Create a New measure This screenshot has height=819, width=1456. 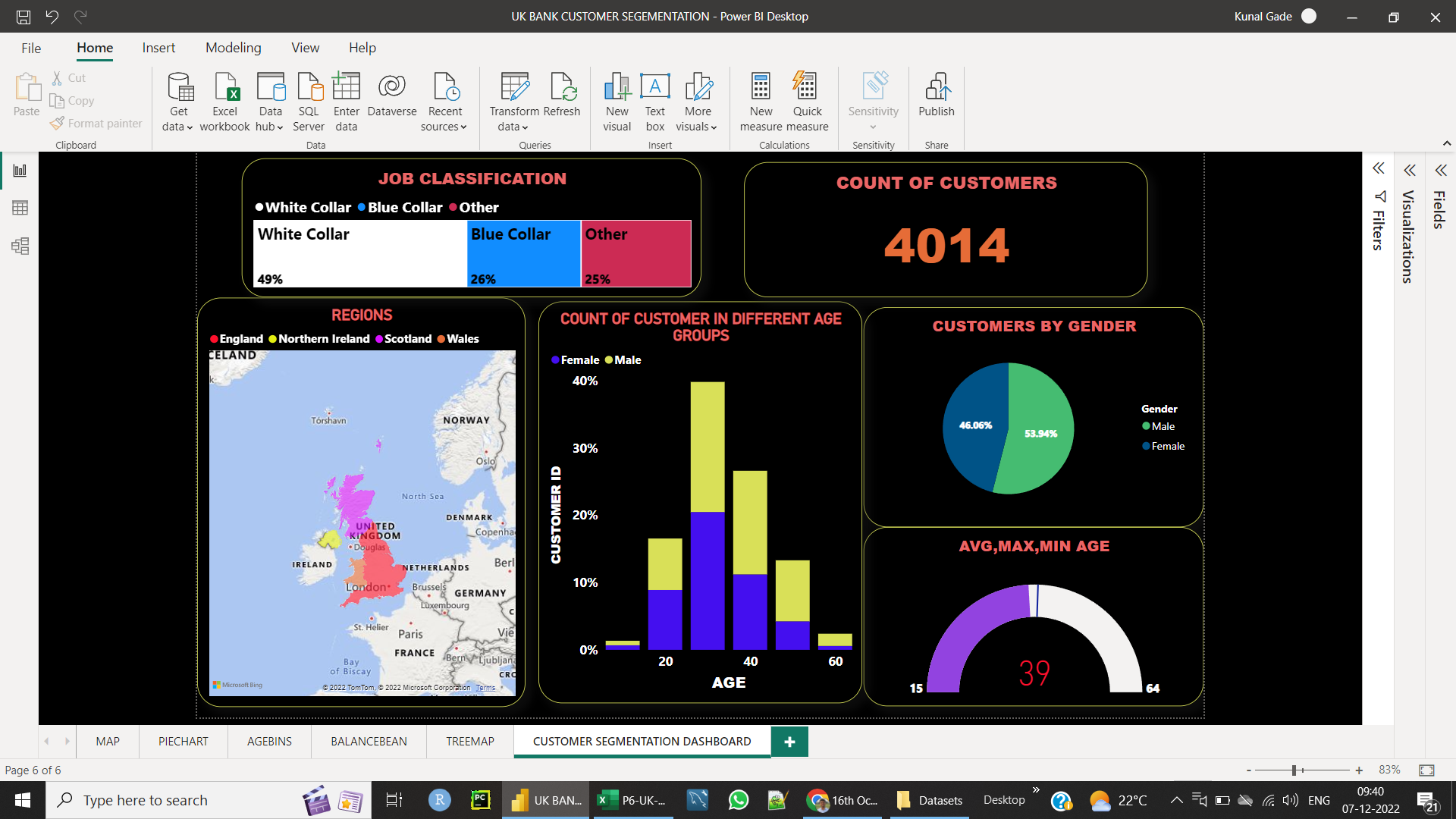click(x=761, y=101)
